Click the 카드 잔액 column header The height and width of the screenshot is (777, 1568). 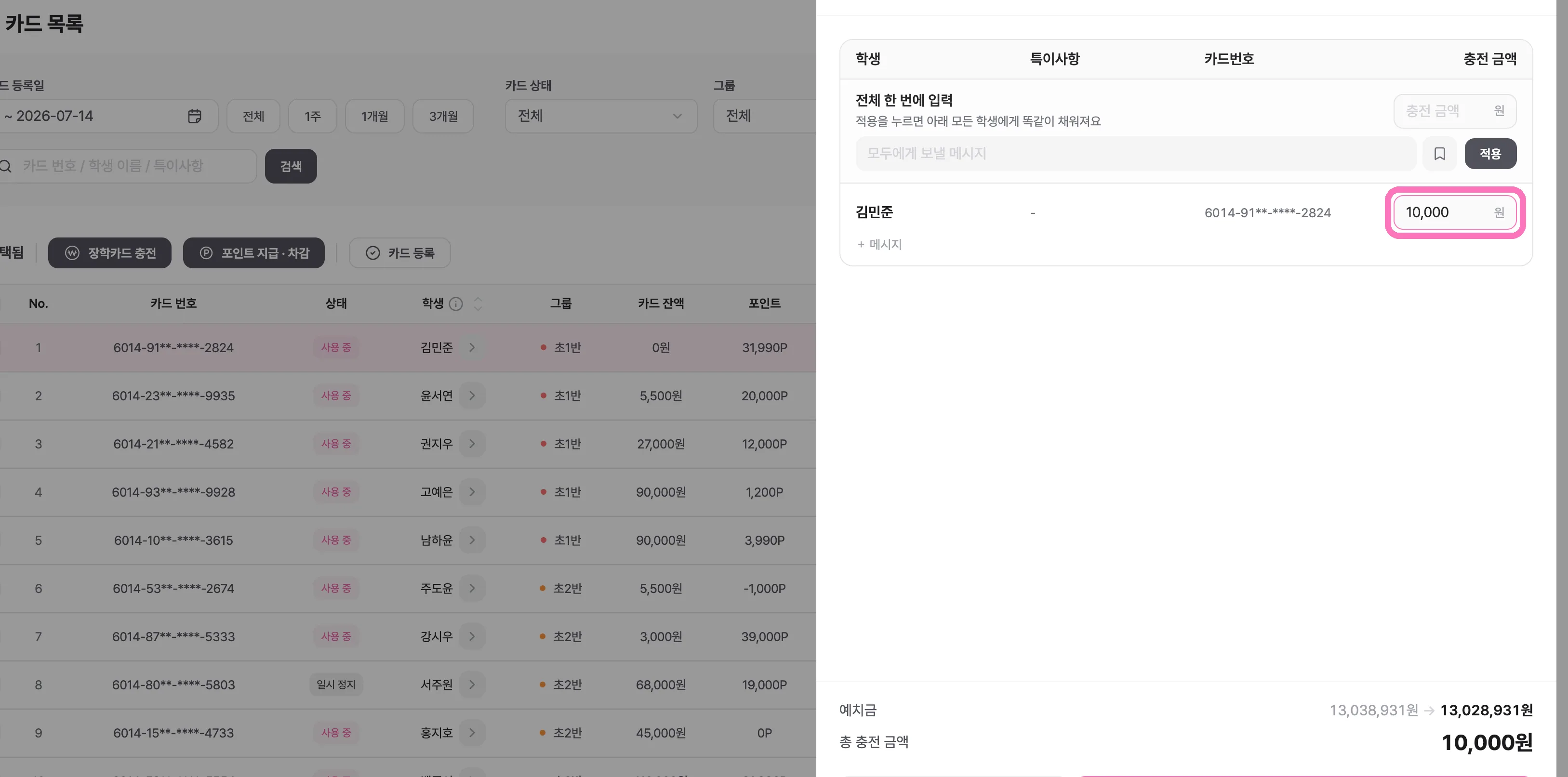pos(661,303)
